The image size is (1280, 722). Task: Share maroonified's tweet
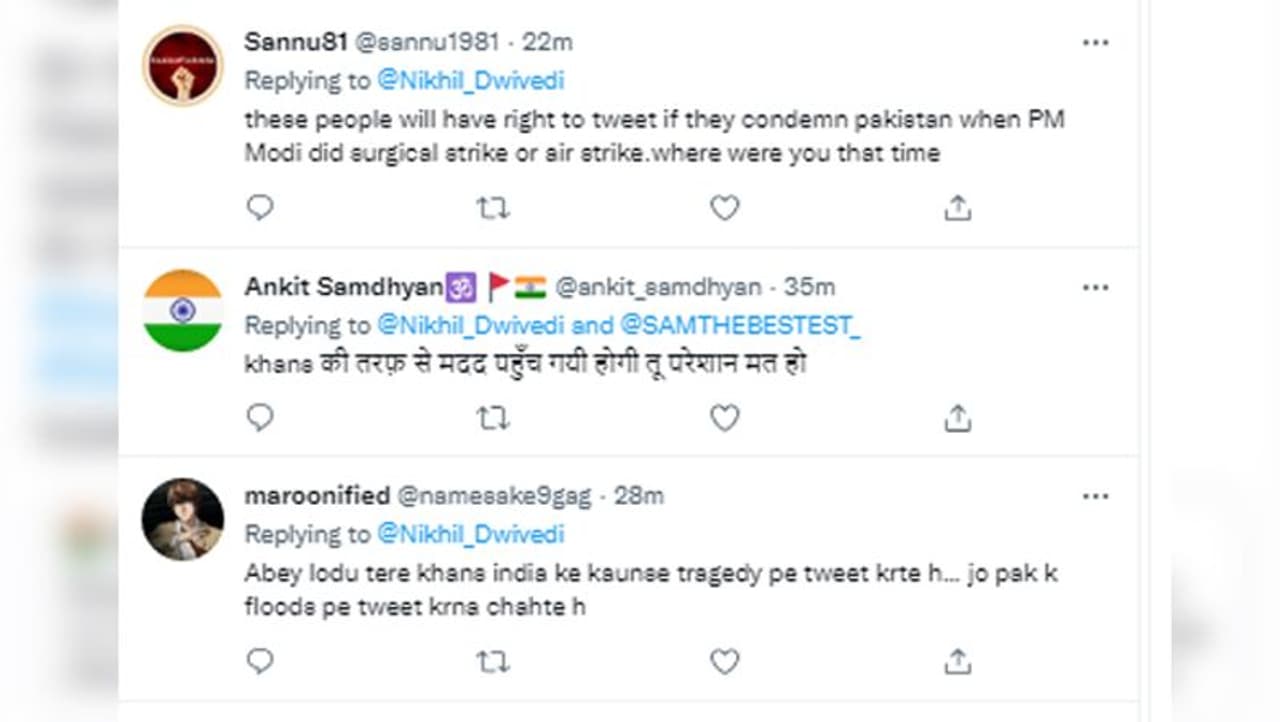[x=957, y=661]
